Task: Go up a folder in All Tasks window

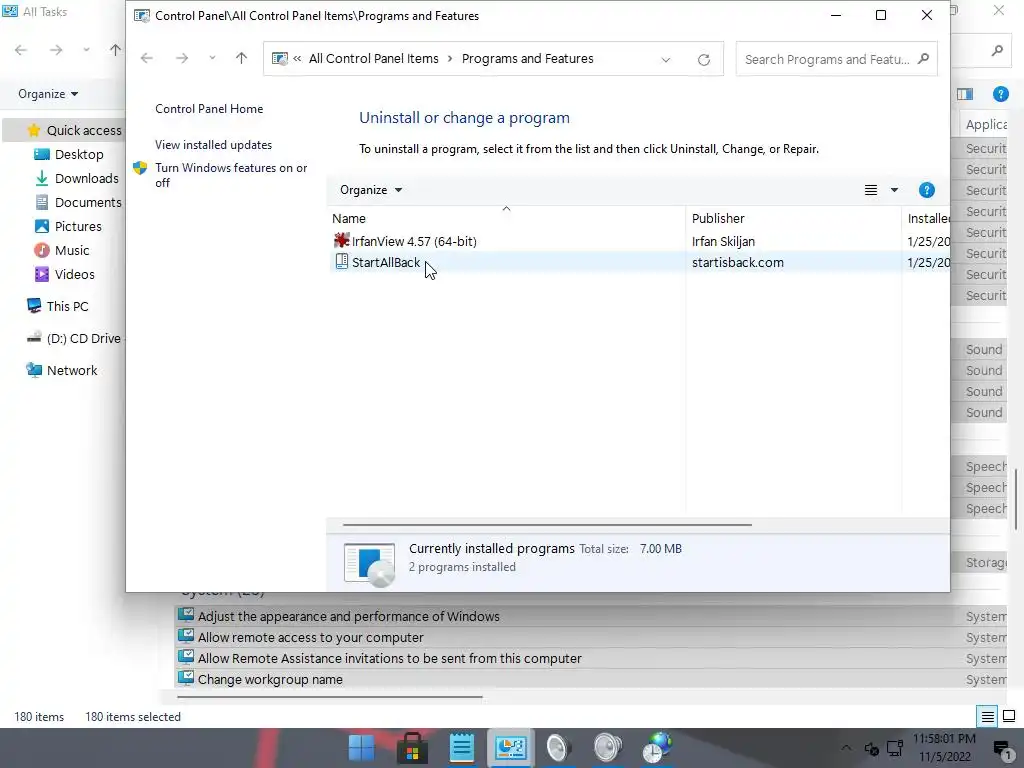Action: (116, 50)
